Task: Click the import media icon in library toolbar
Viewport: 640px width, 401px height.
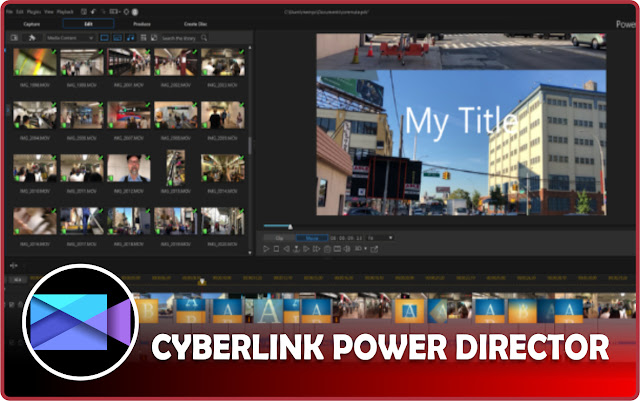Action: coord(14,38)
